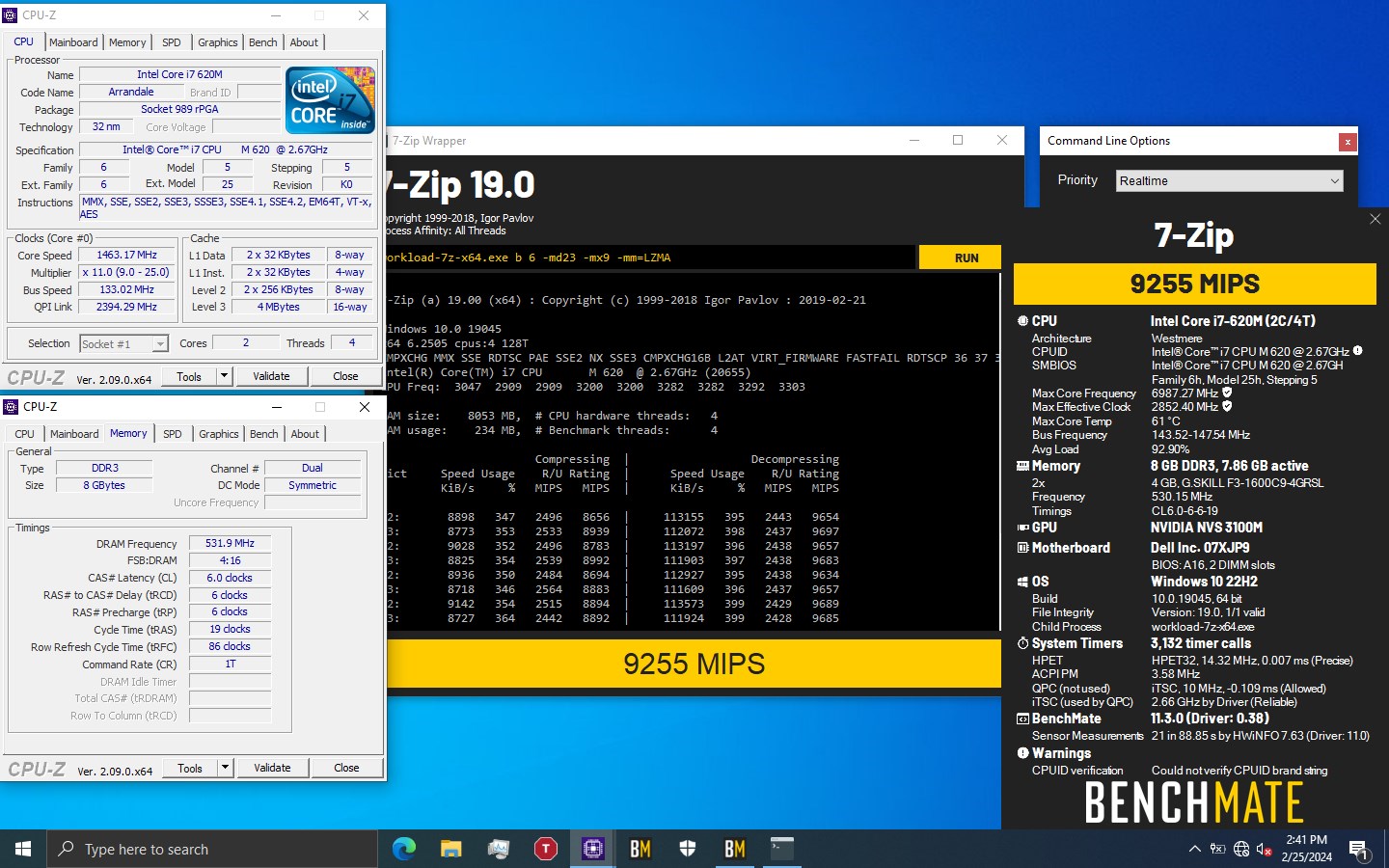Open the network tray icon
The width and height of the screenshot is (1389, 868).
(1241, 849)
